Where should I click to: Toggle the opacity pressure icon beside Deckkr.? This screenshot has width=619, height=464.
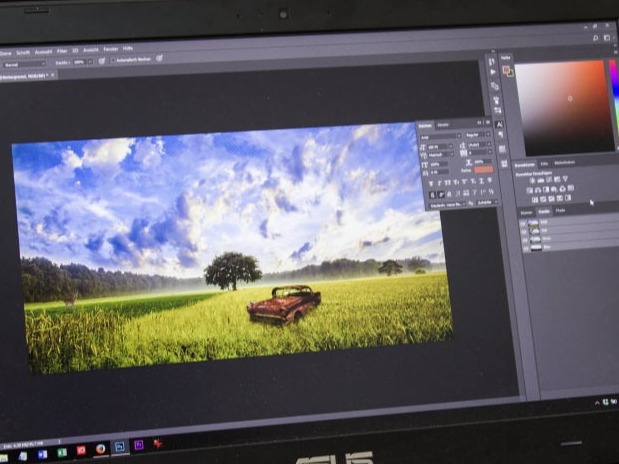(x=101, y=60)
